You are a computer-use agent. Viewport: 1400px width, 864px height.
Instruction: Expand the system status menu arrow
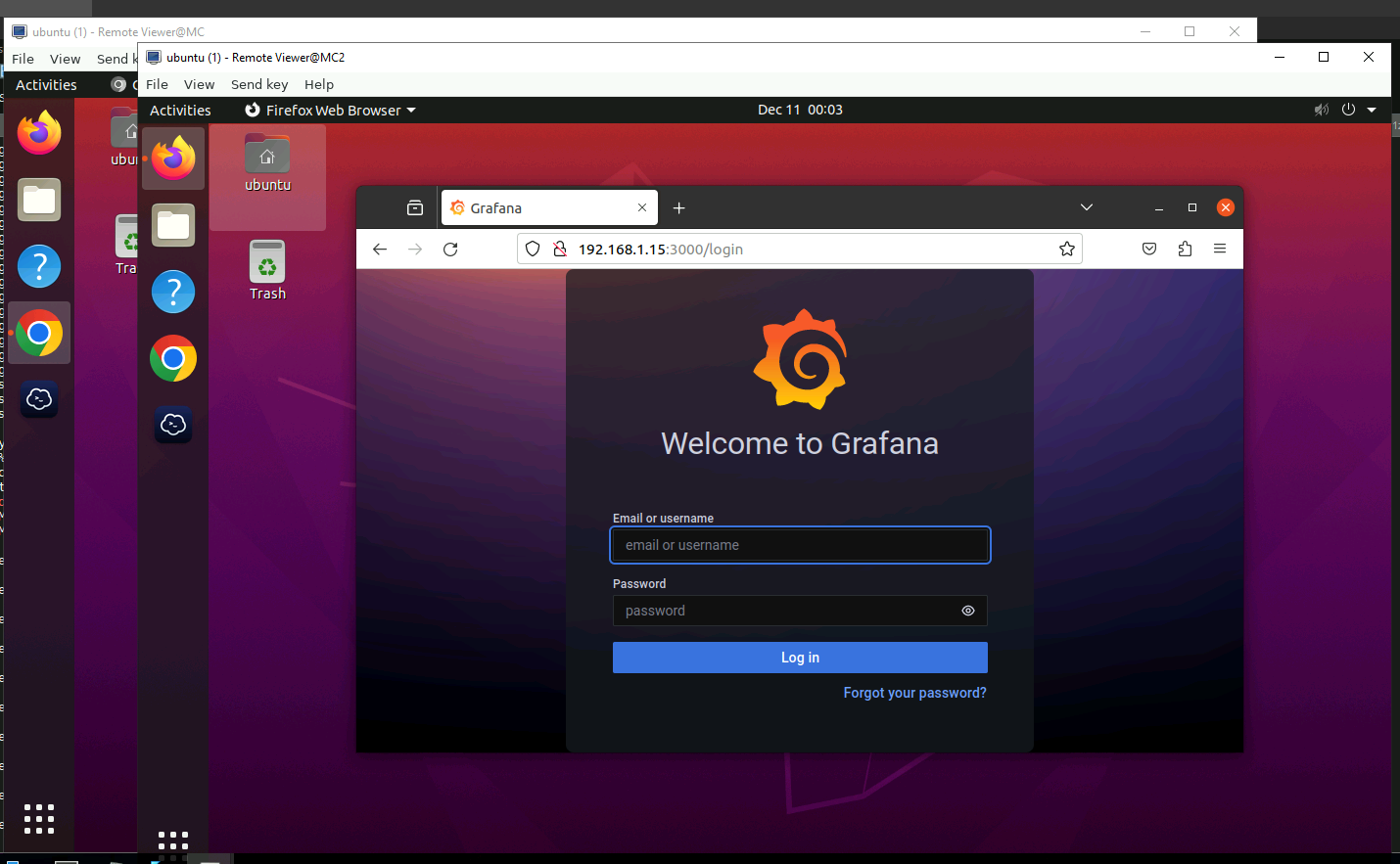[1372, 110]
